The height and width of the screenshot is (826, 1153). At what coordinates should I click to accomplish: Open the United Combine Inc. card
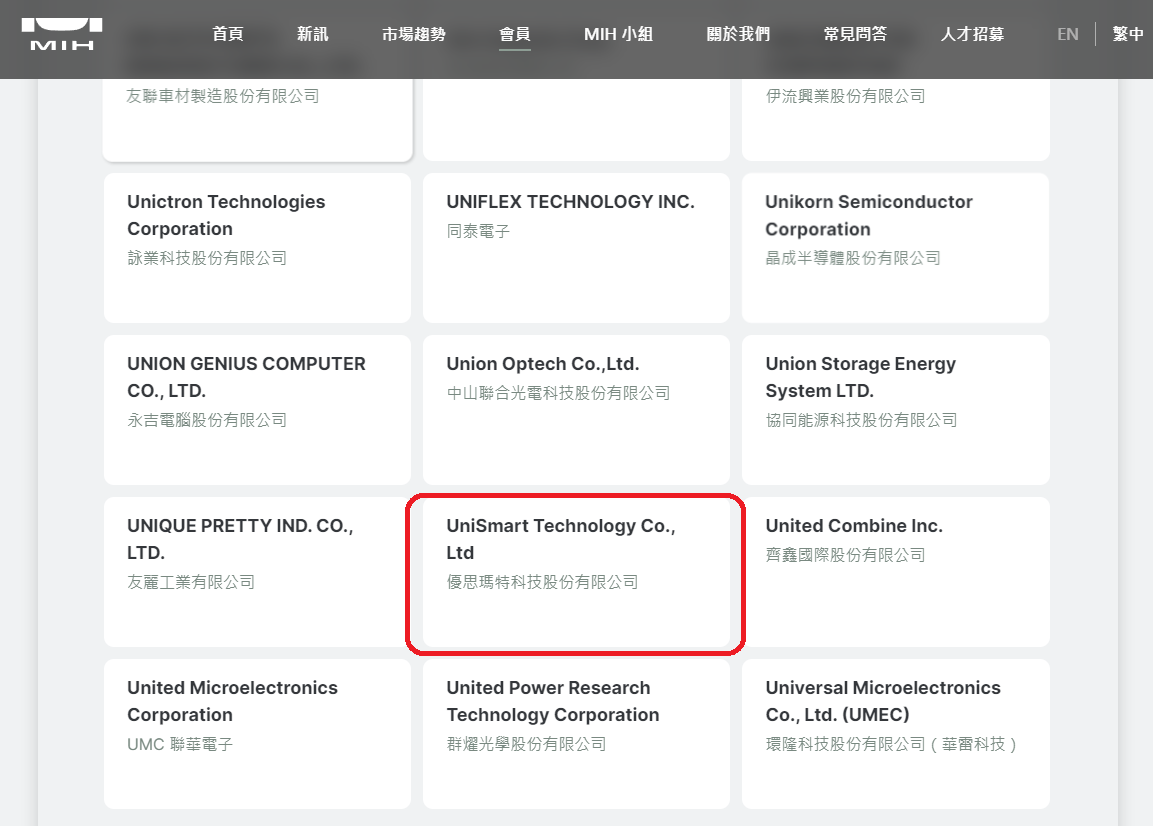pyautogui.click(x=896, y=572)
